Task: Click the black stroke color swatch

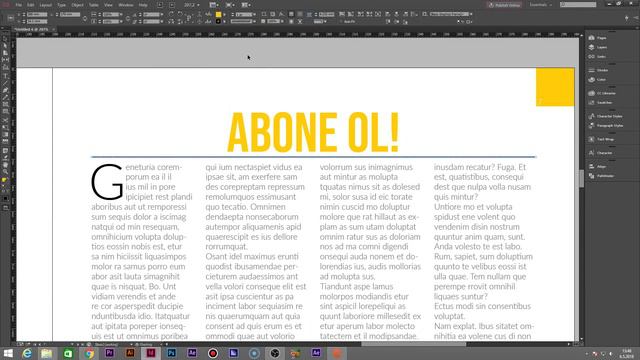Action: pos(218,21)
